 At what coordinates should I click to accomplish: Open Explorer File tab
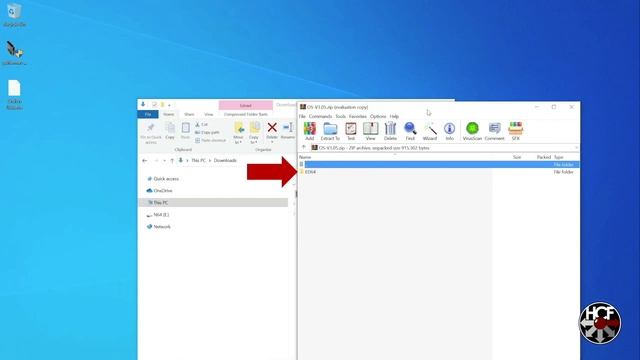click(x=148, y=114)
